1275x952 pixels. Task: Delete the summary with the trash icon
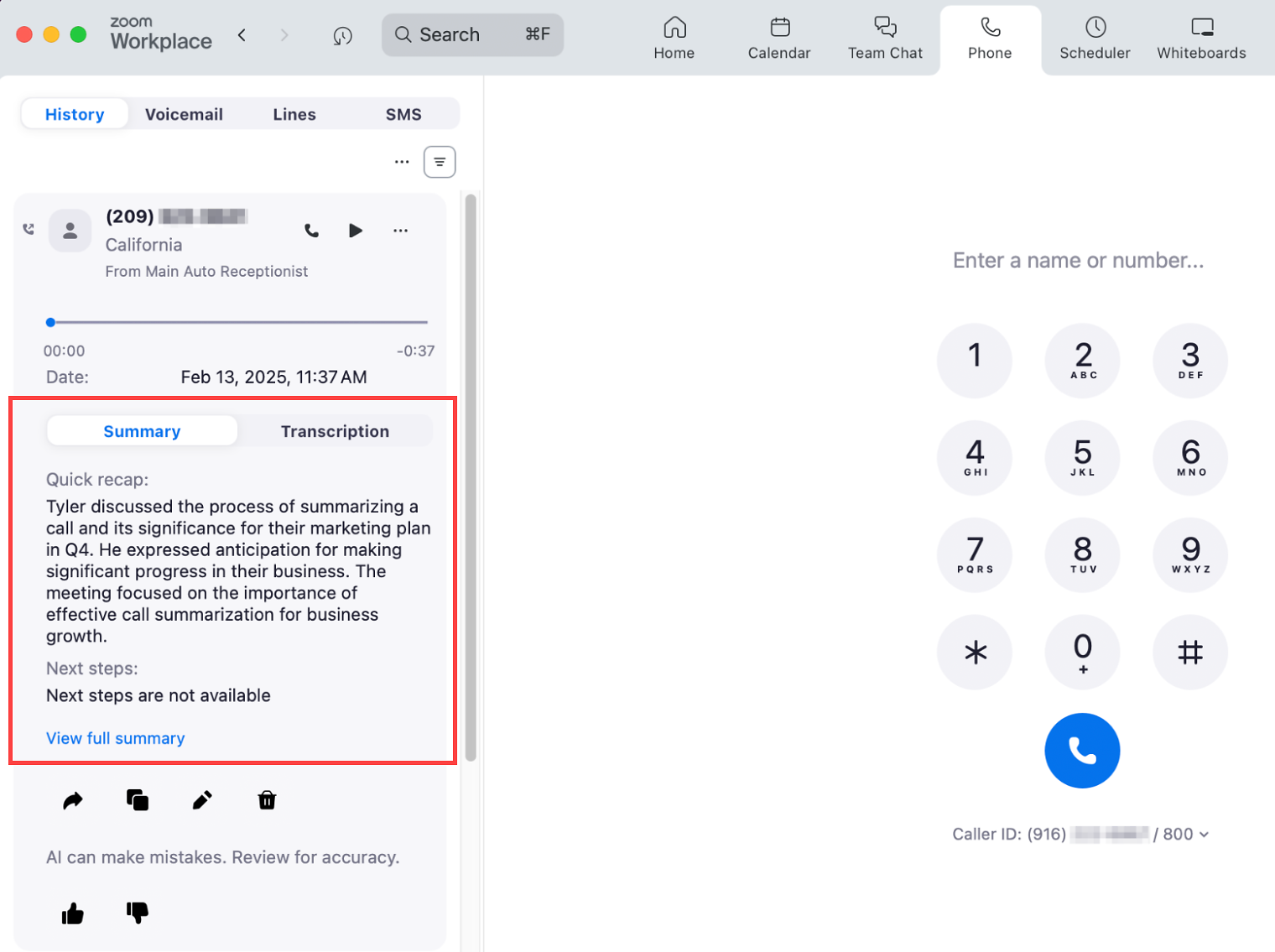tap(267, 800)
